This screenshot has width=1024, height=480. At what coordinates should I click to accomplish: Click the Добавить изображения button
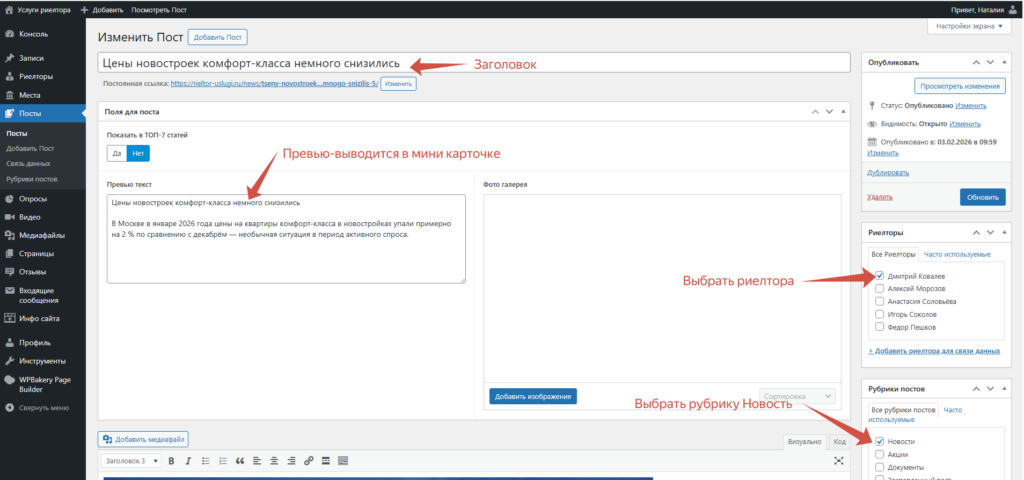pyautogui.click(x=533, y=396)
